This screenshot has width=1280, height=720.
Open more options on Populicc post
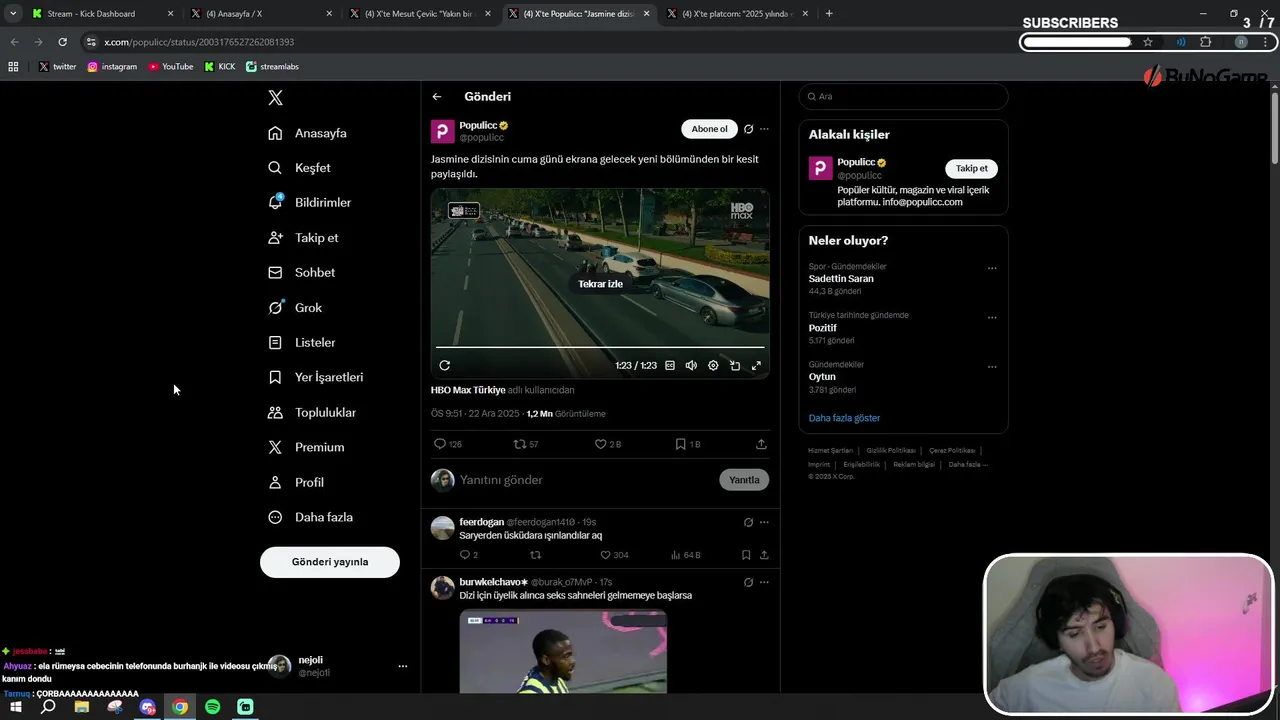pyautogui.click(x=764, y=129)
